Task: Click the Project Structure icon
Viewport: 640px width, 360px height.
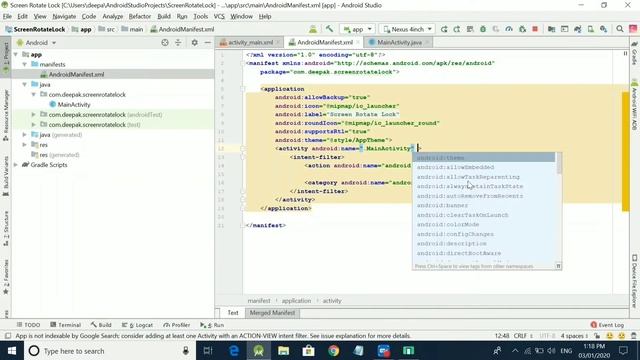Action: pyautogui.click(x=551, y=29)
